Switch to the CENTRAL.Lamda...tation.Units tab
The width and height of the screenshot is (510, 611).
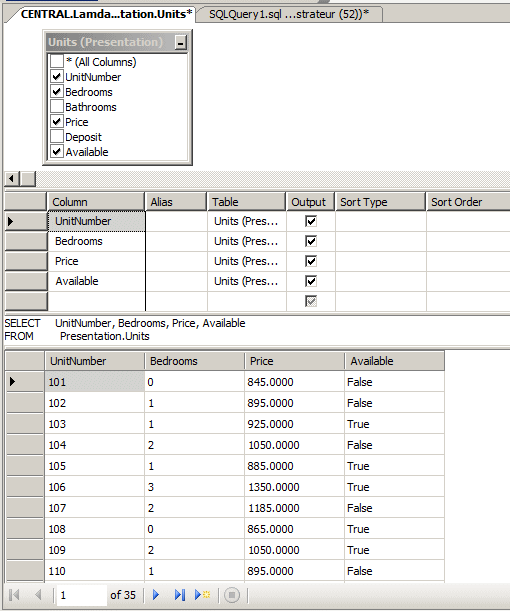click(x=106, y=14)
